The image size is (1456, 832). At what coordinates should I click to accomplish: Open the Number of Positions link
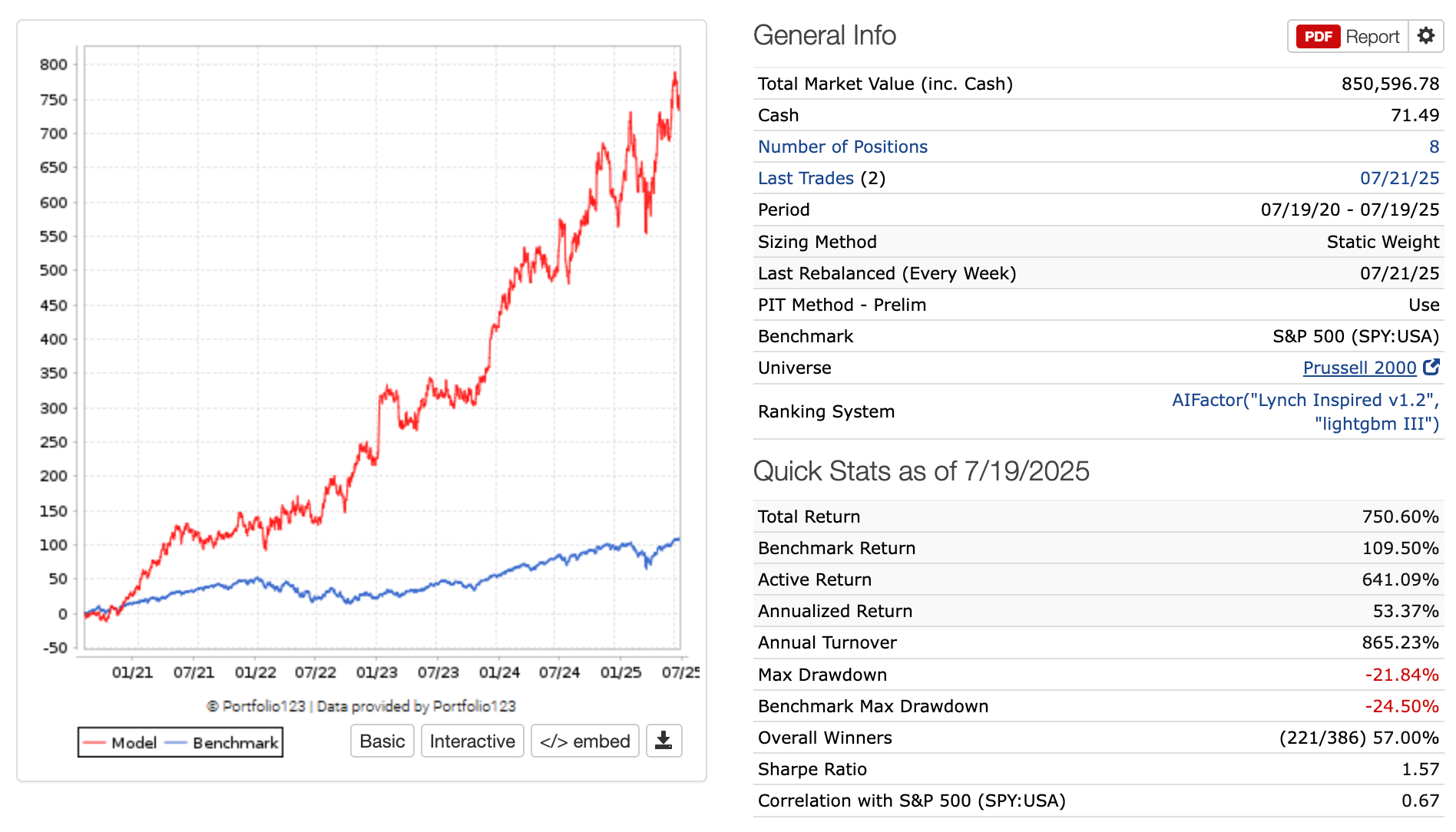(842, 147)
